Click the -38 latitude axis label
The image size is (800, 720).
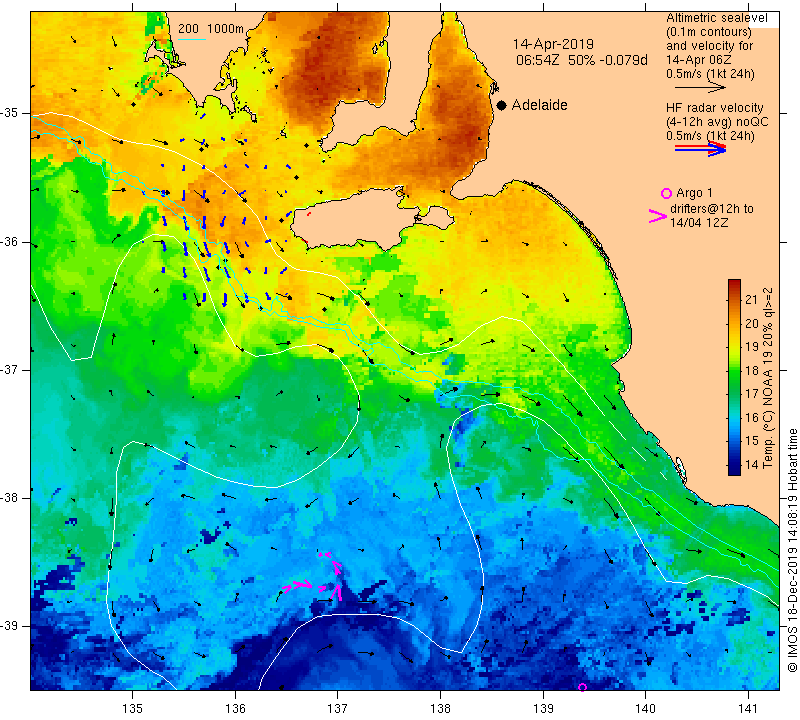coord(9,498)
